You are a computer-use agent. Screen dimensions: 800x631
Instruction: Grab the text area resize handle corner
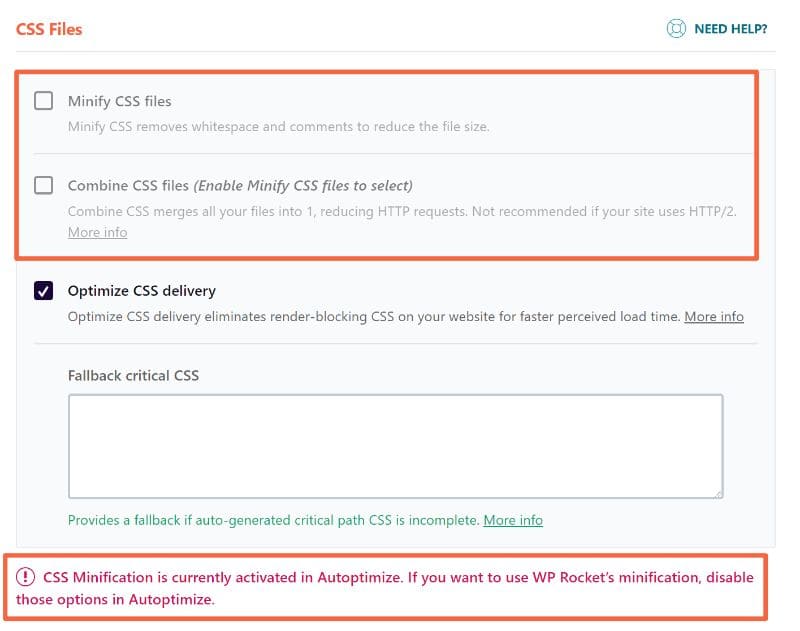point(717,492)
